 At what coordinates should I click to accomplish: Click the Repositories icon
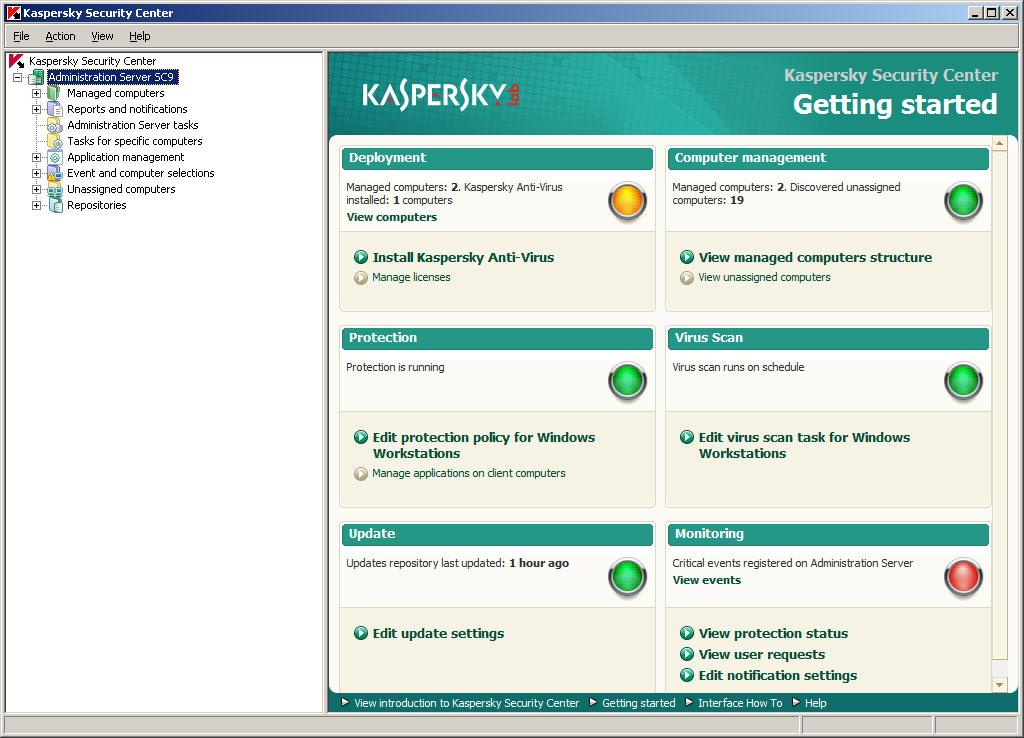55,205
